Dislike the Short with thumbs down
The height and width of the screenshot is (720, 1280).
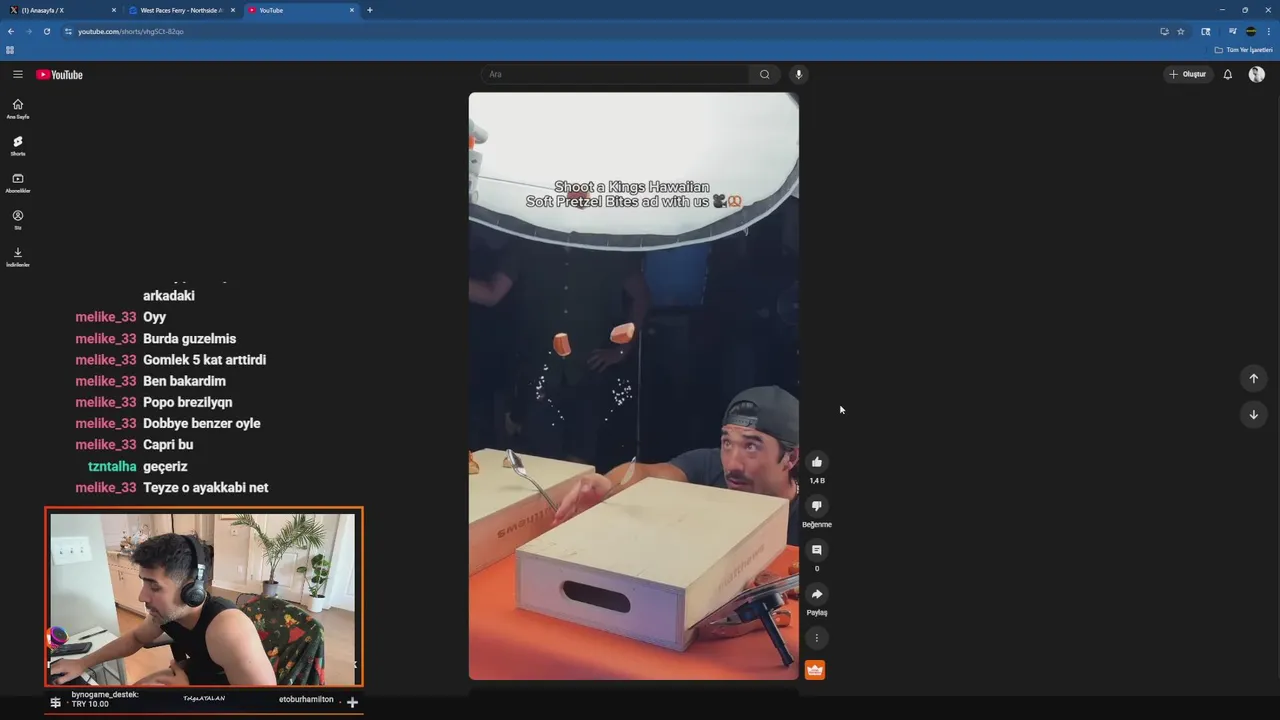(x=817, y=506)
